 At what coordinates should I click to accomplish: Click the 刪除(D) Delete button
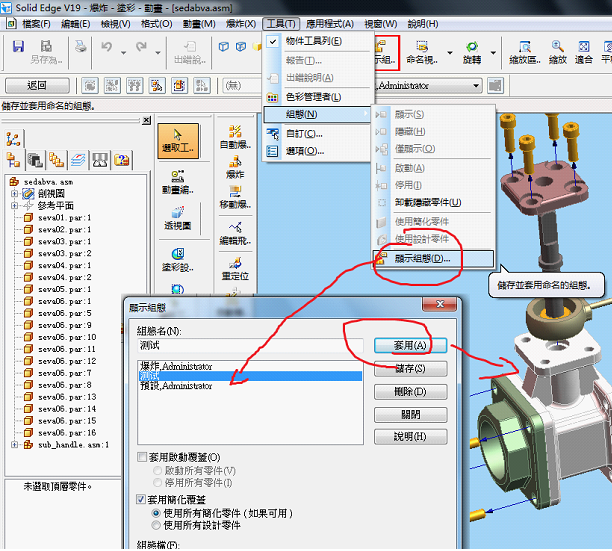pos(410,391)
